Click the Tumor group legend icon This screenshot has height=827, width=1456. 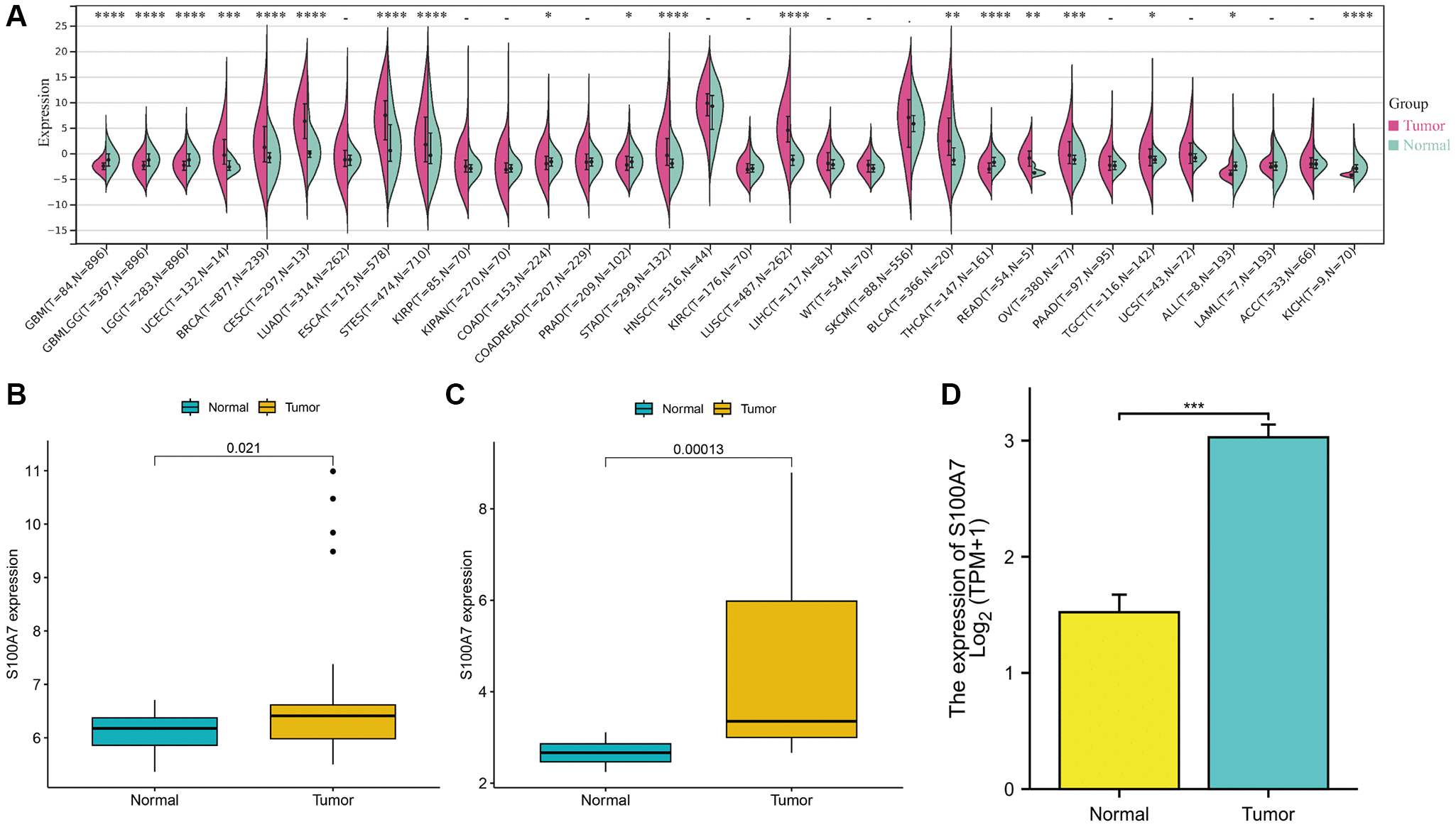[x=1393, y=119]
